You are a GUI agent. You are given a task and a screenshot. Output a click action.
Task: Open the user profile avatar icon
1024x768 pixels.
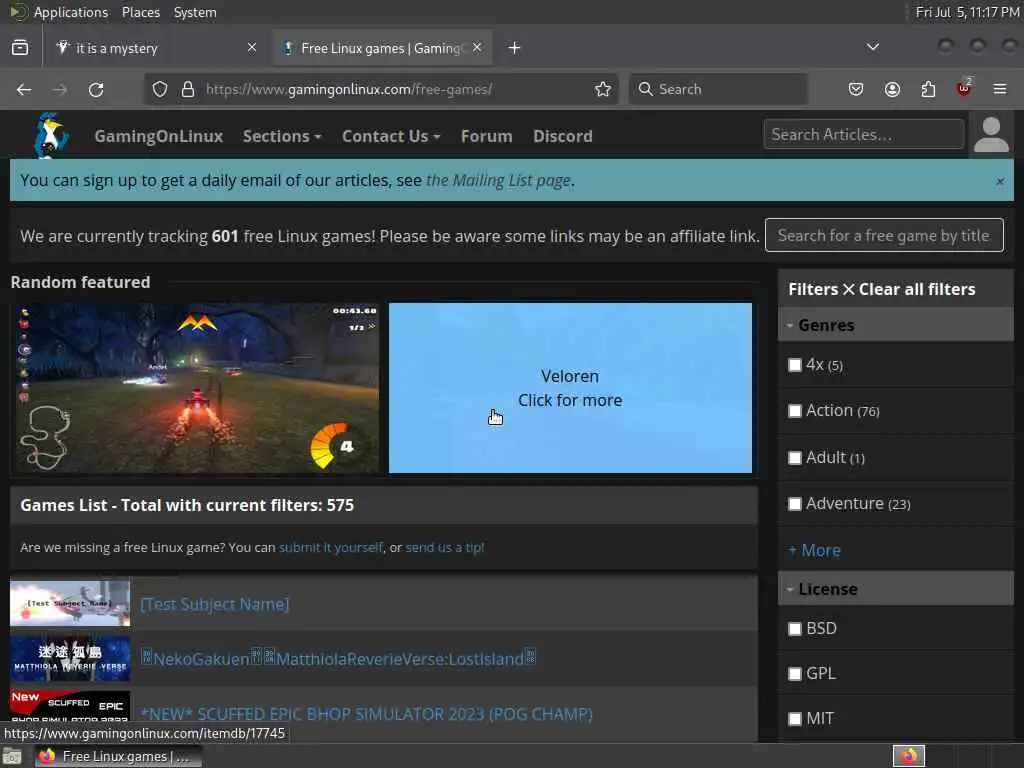[x=991, y=135]
